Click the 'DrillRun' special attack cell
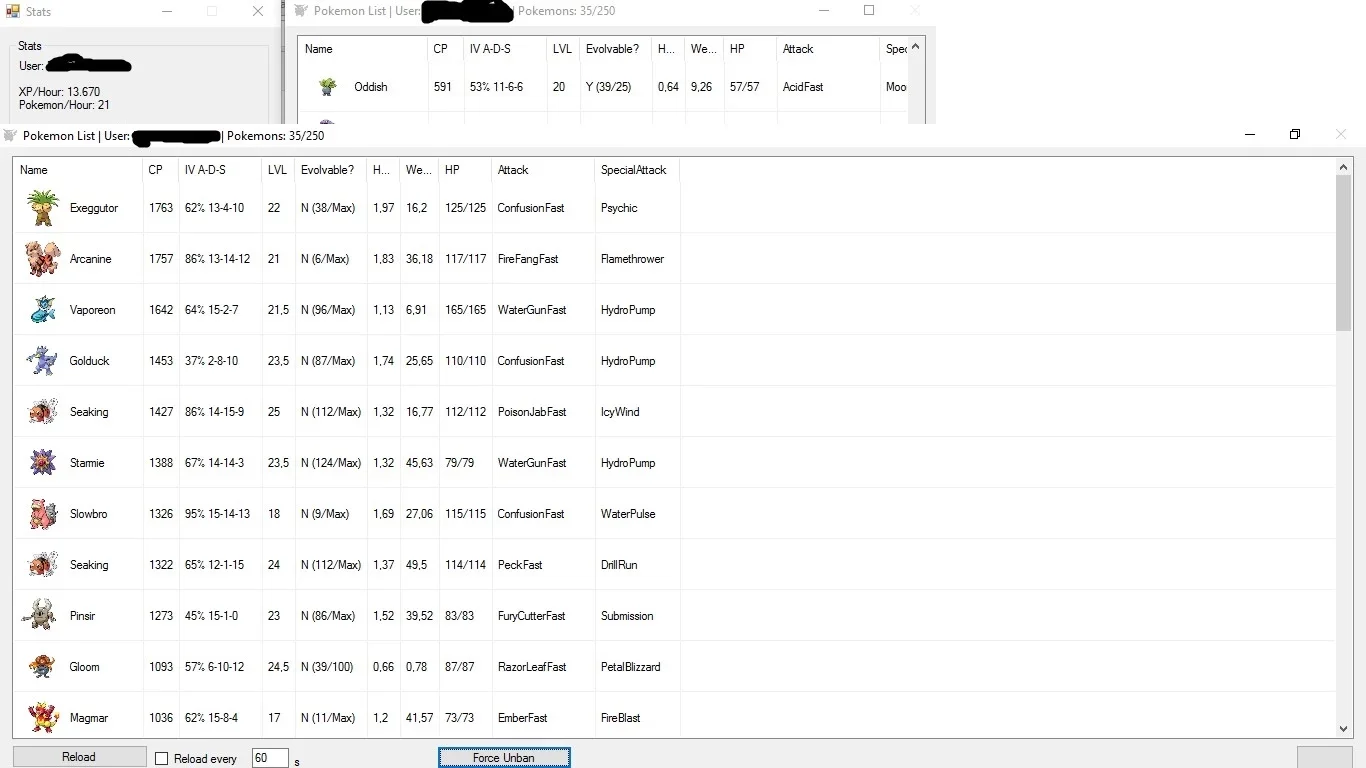The width and height of the screenshot is (1366, 768). click(x=619, y=565)
